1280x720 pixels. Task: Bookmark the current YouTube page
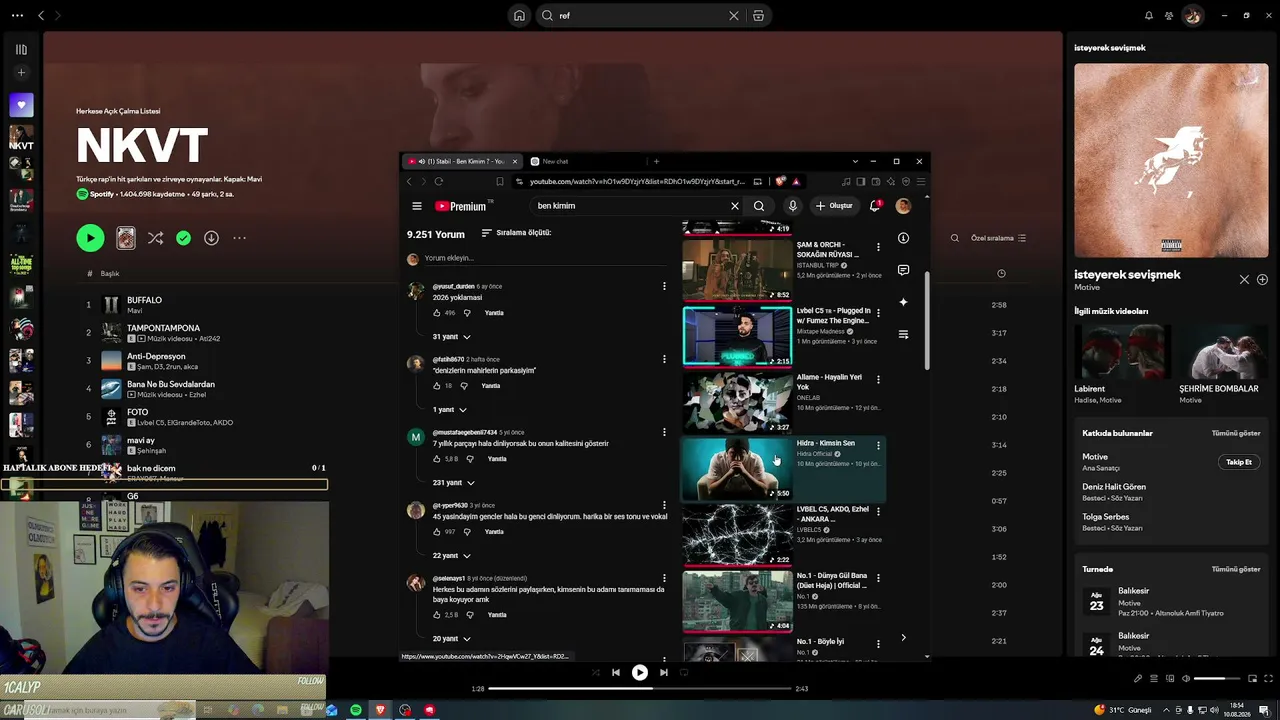tap(499, 182)
